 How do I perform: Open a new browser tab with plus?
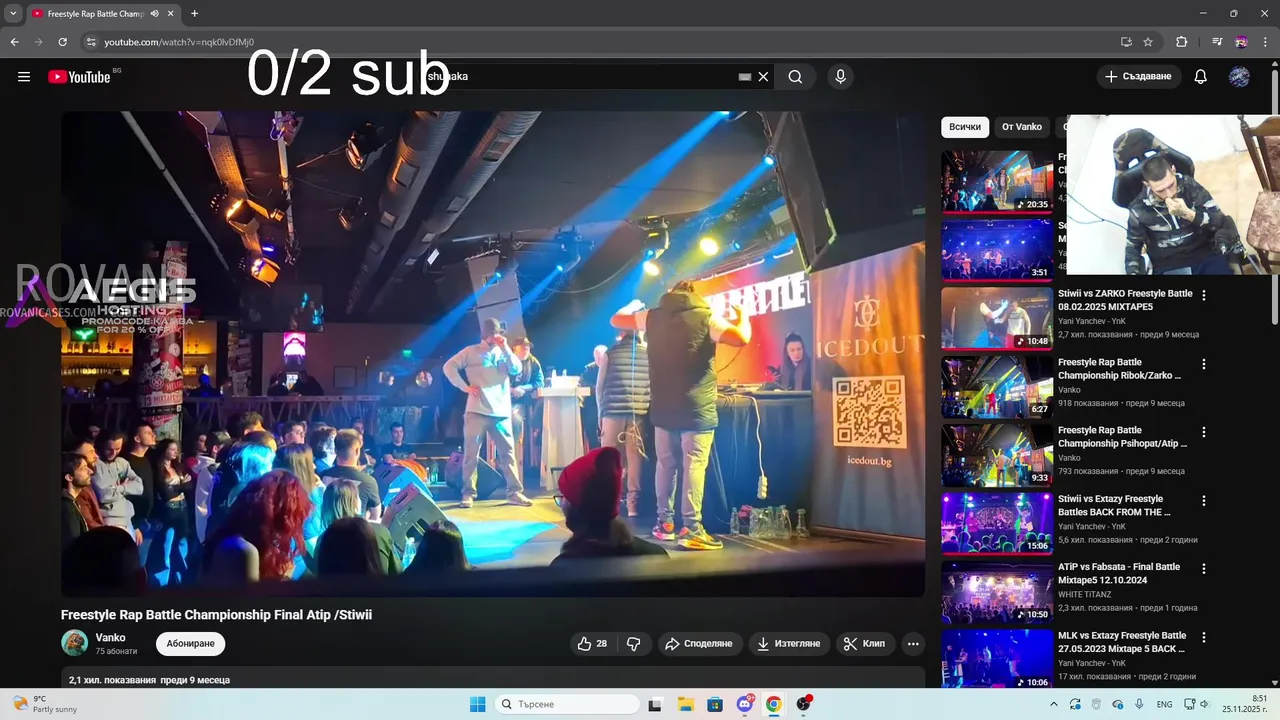tap(194, 14)
